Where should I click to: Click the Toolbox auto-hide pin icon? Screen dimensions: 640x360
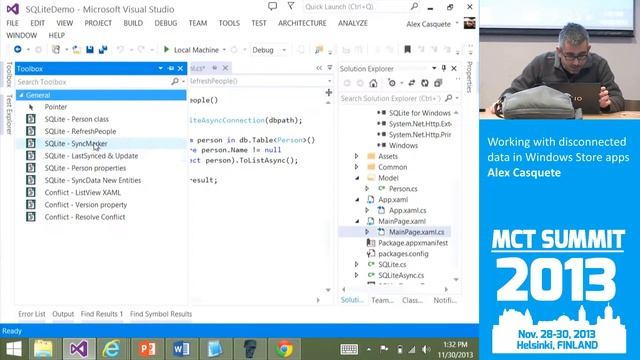(171, 69)
